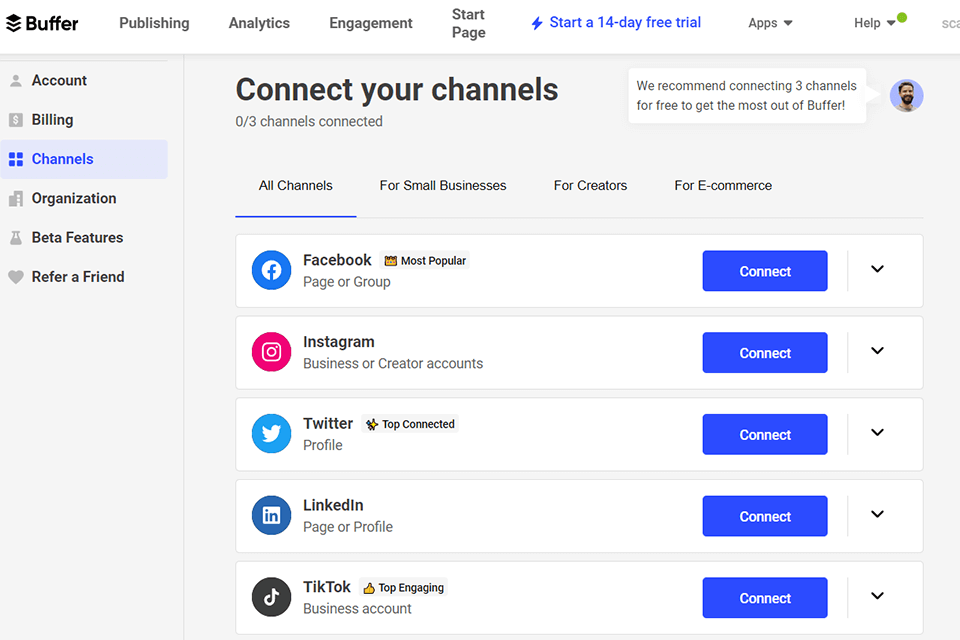Image resolution: width=960 pixels, height=640 pixels.
Task: Click the '0/3 channels connected' status text
Action: (309, 121)
